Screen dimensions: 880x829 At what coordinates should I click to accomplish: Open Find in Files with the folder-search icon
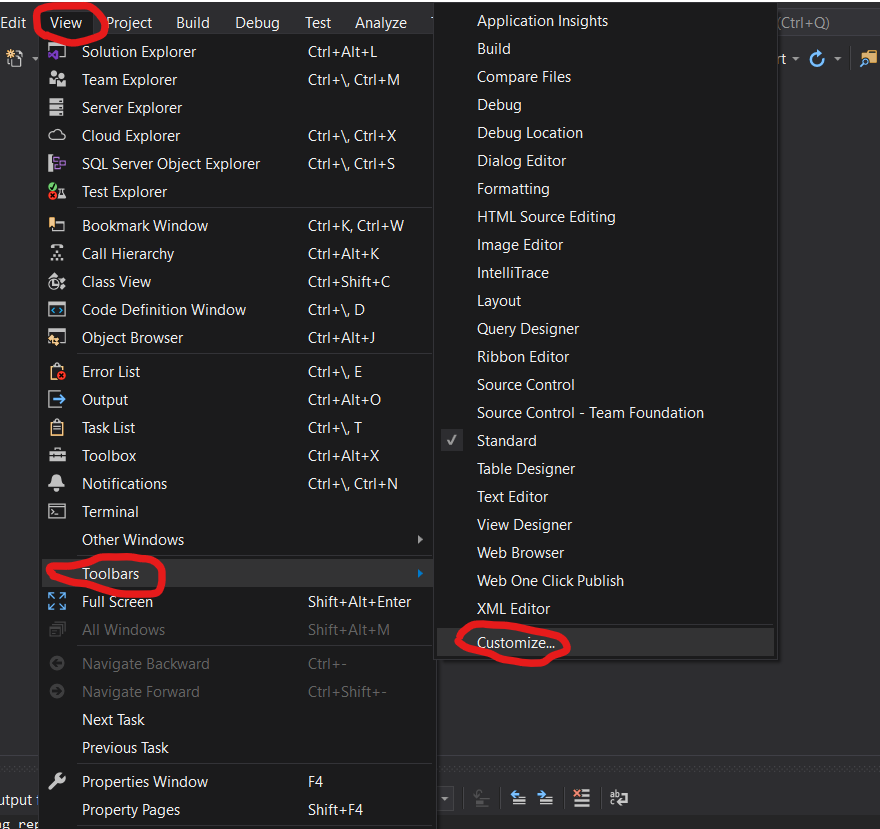[x=869, y=59]
